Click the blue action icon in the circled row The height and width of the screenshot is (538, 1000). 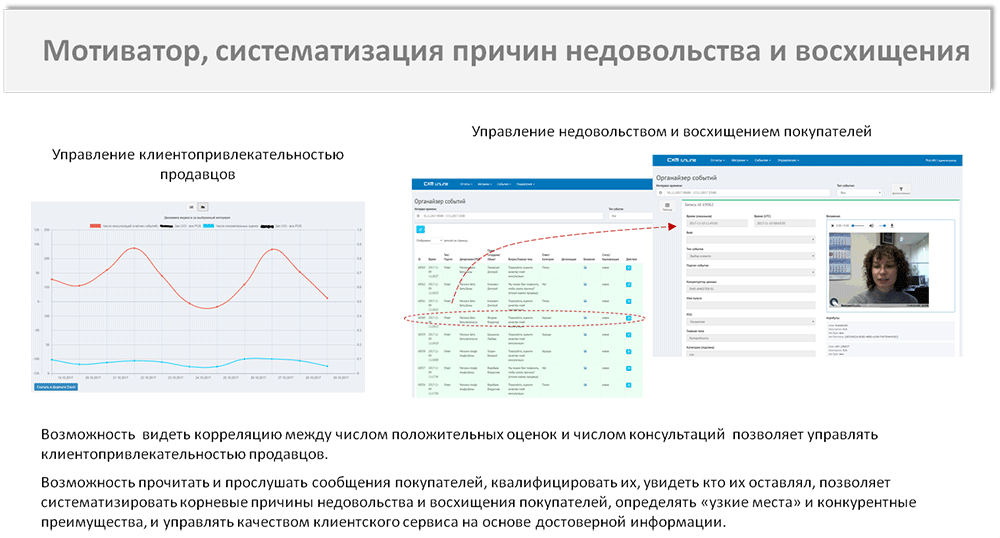click(628, 320)
